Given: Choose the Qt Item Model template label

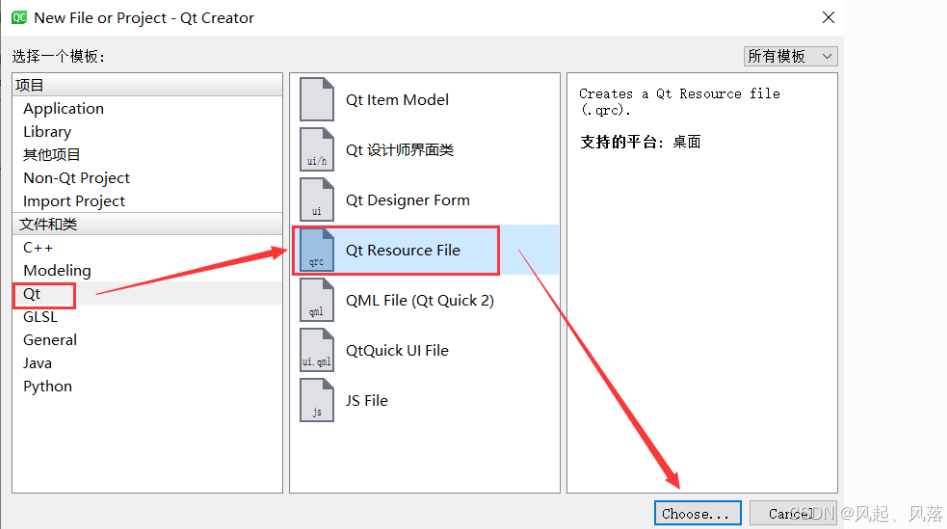Looking at the screenshot, I should click(x=397, y=100).
